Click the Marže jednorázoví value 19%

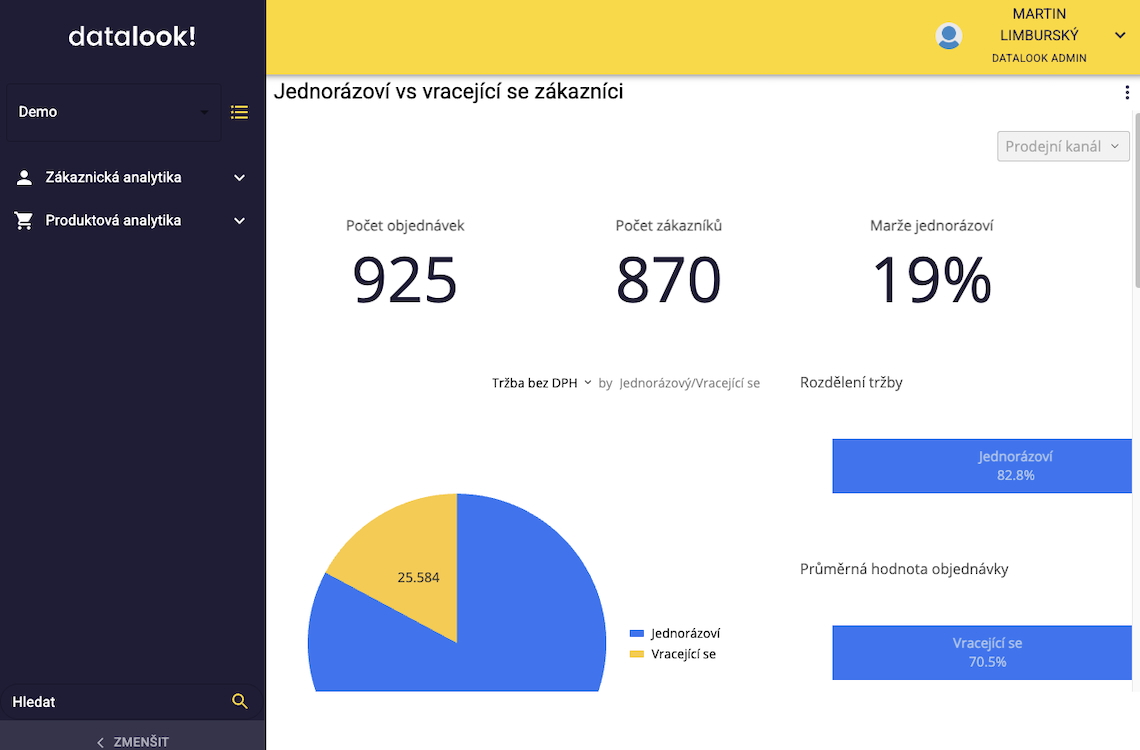pyautogui.click(x=931, y=281)
